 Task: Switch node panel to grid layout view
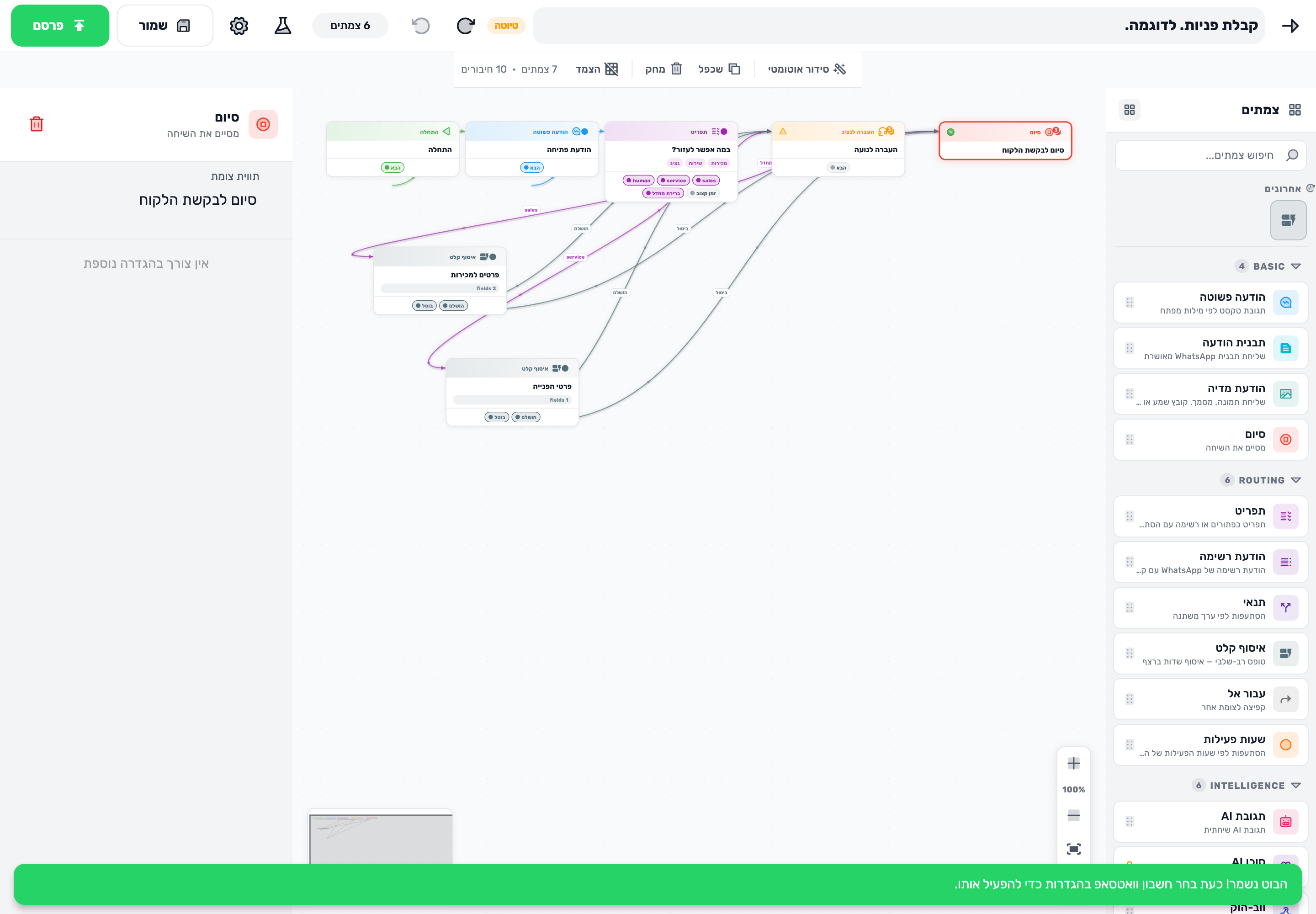point(1129,109)
